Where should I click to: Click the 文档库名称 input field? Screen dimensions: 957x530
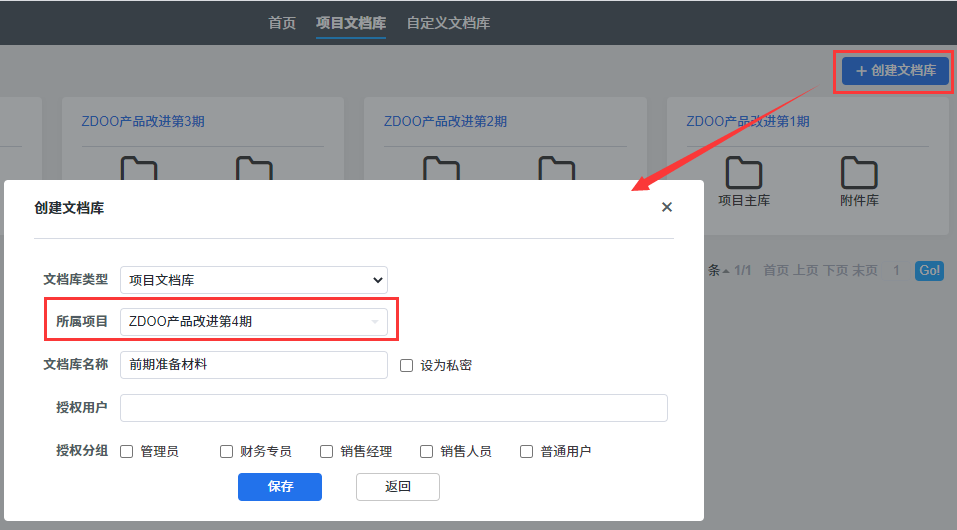[x=254, y=365]
